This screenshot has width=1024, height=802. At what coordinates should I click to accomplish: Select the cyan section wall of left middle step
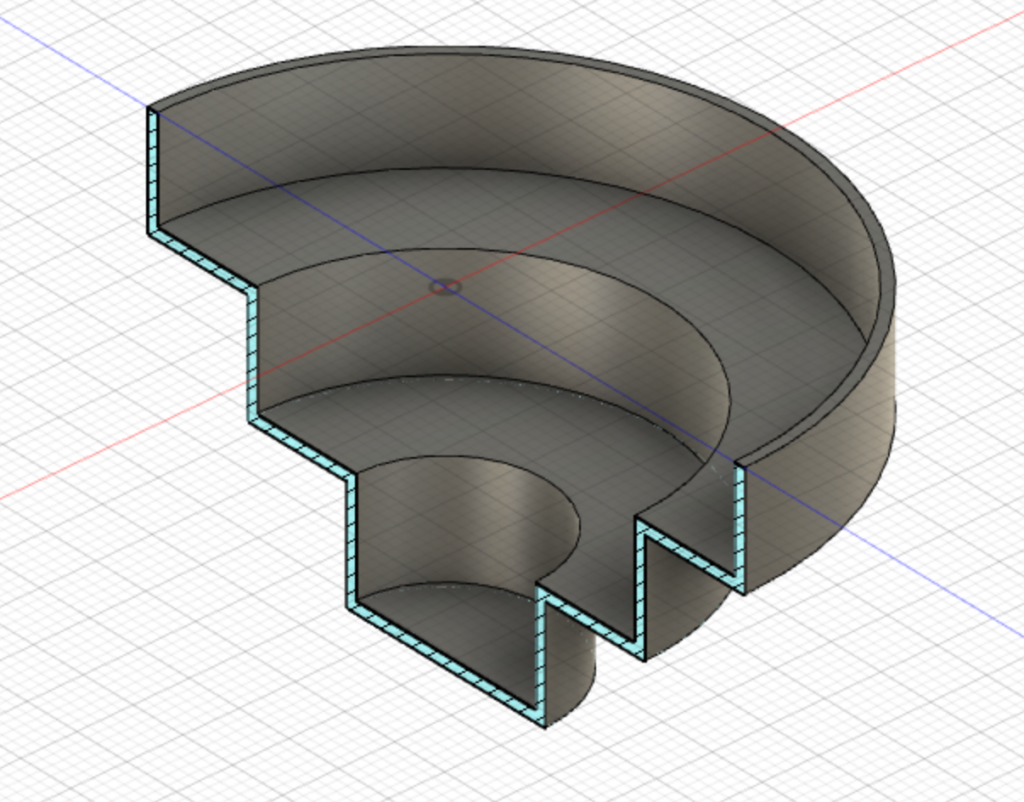(x=253, y=350)
